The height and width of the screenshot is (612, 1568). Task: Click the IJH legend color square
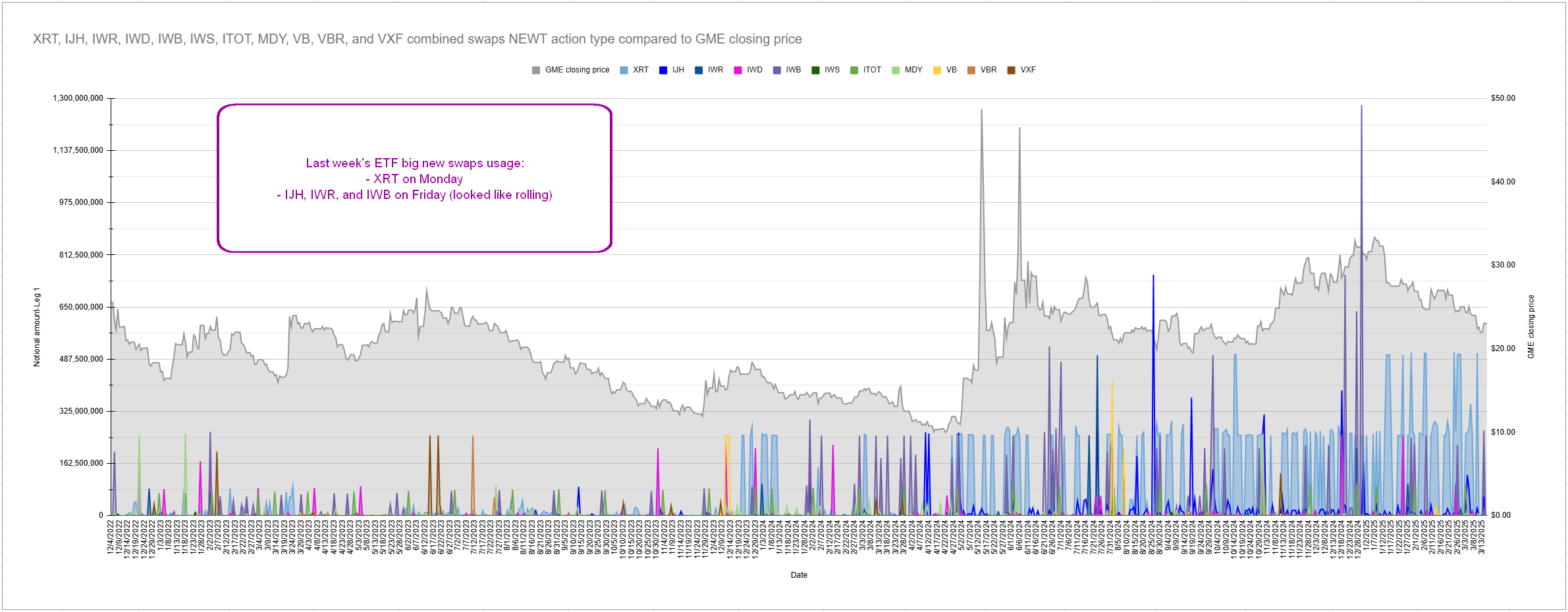pyautogui.click(x=662, y=69)
